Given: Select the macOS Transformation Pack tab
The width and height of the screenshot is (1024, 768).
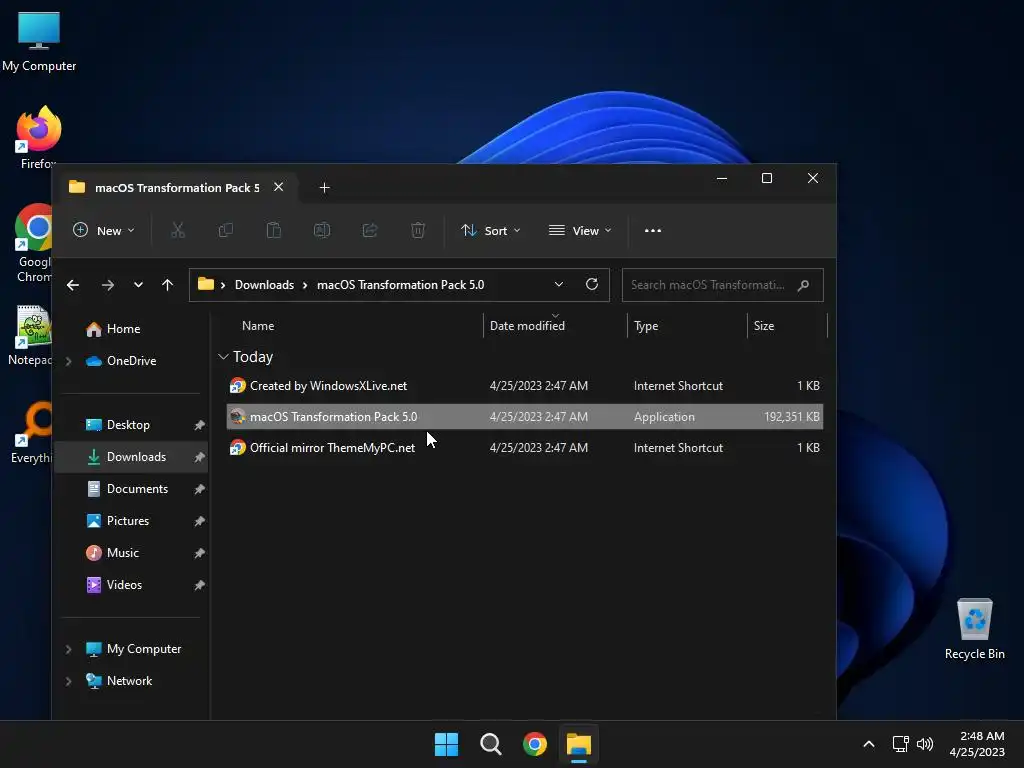Looking at the screenshot, I should tap(176, 188).
